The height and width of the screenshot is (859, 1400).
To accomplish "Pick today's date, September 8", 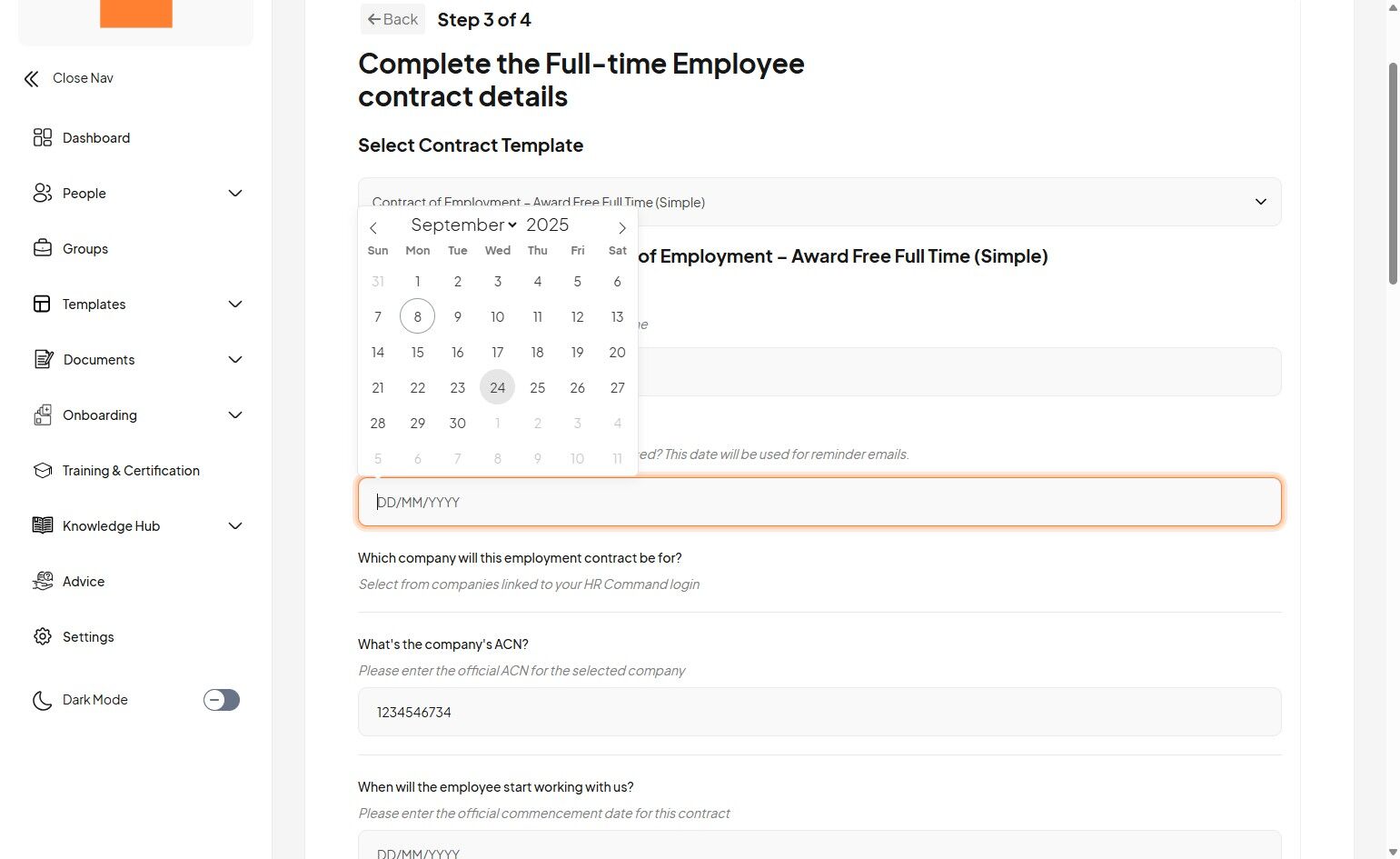I will pyautogui.click(x=417, y=316).
